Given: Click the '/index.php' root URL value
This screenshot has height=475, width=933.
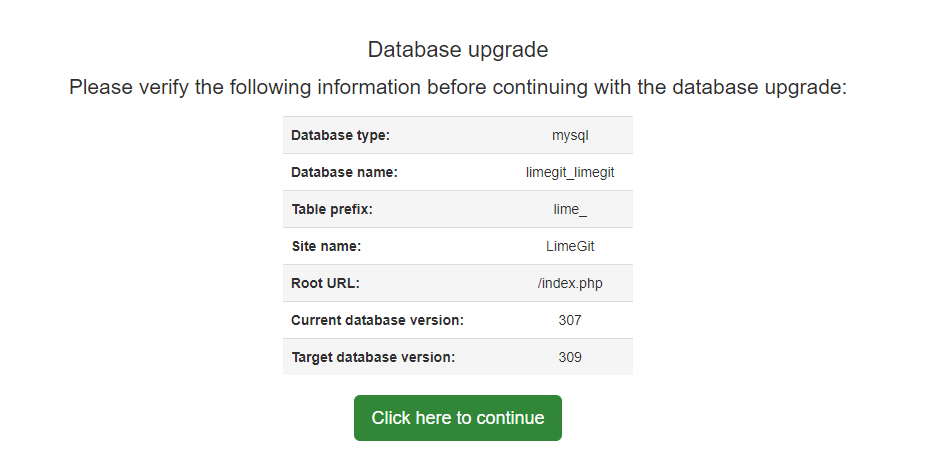Looking at the screenshot, I should [x=570, y=283].
